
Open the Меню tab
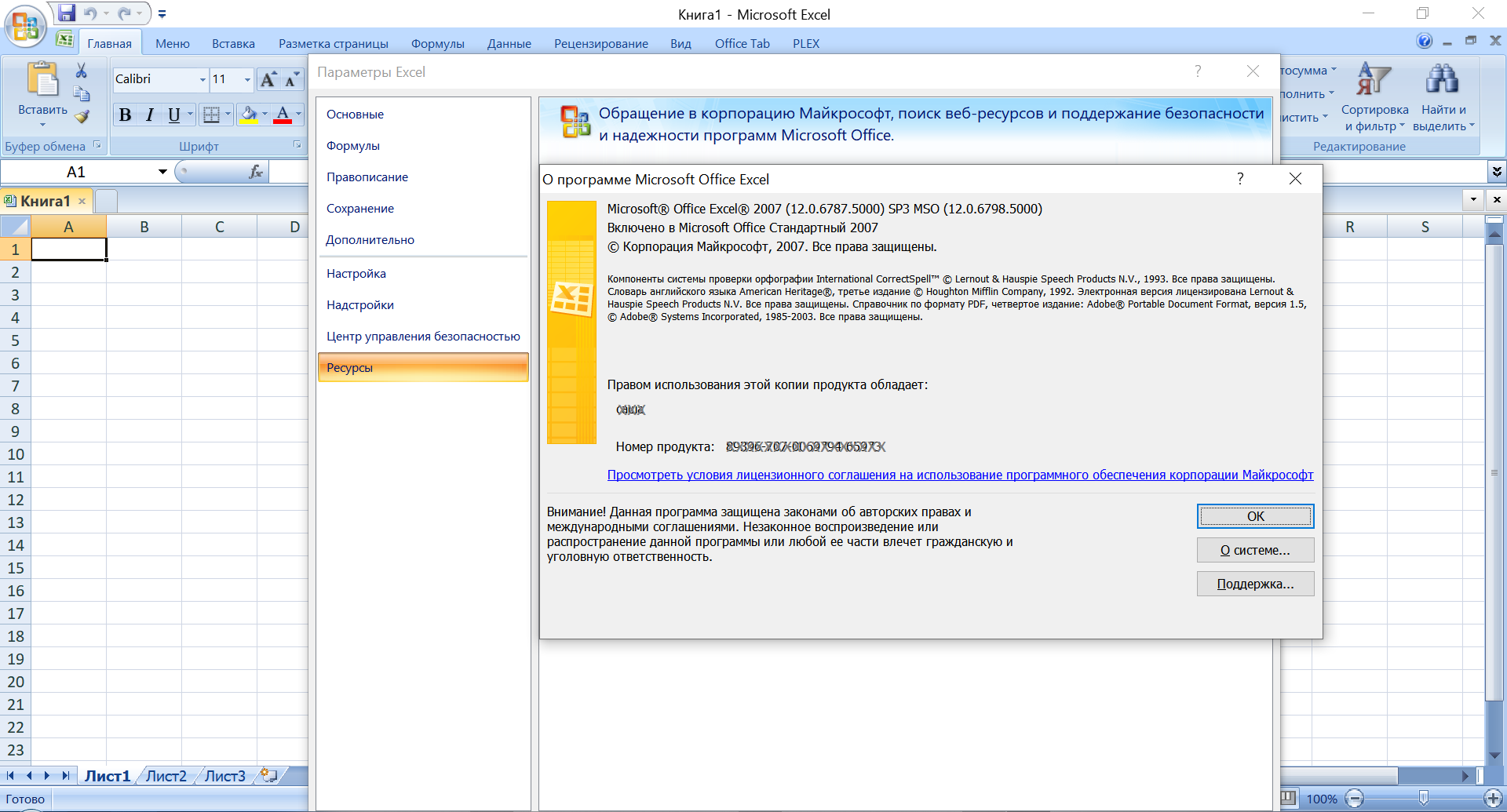point(173,44)
